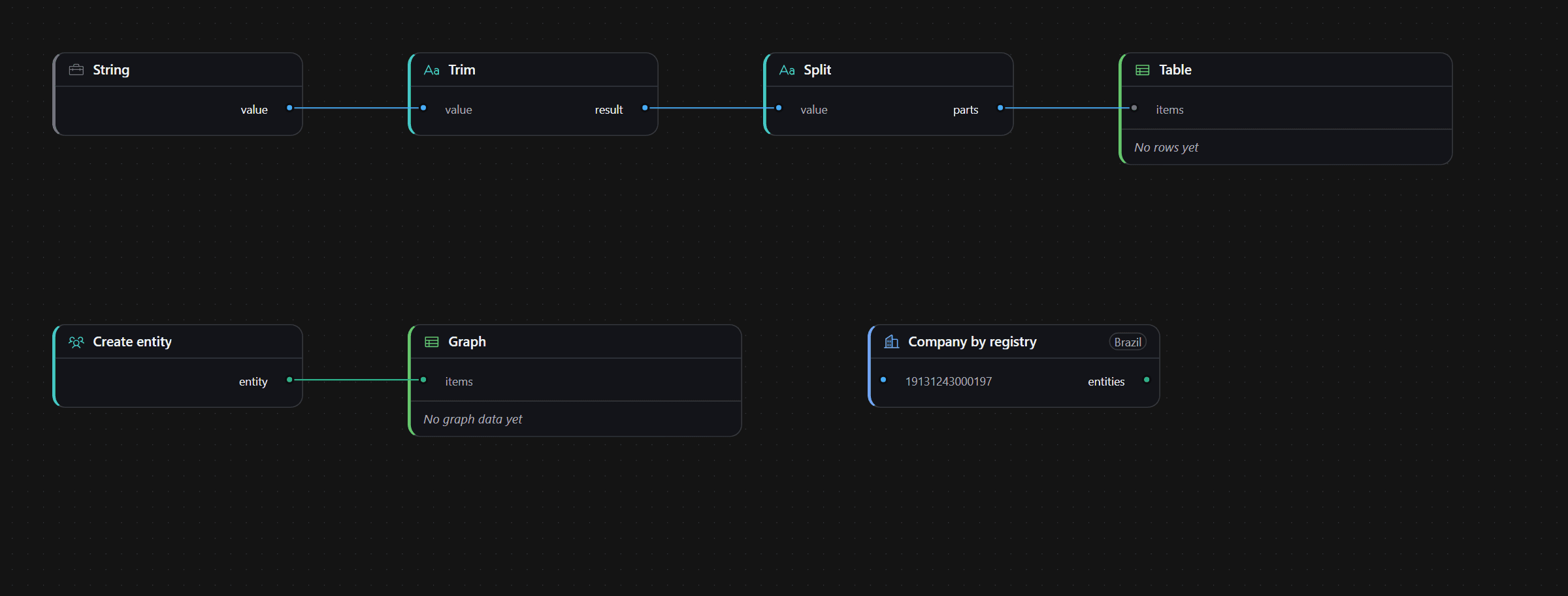Screen dimensions: 1568x596
Task: Select the wire from Create entity to Graph
Action: point(357,380)
